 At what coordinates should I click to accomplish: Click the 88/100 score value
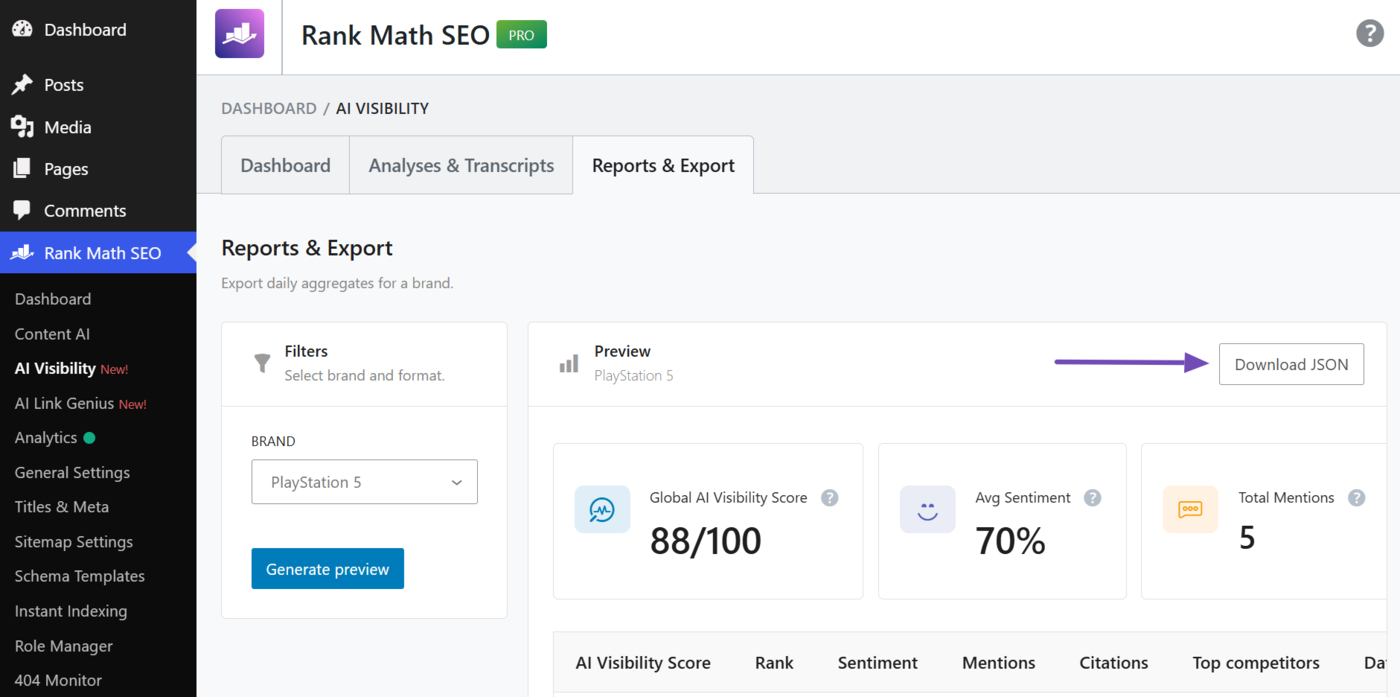coord(706,541)
